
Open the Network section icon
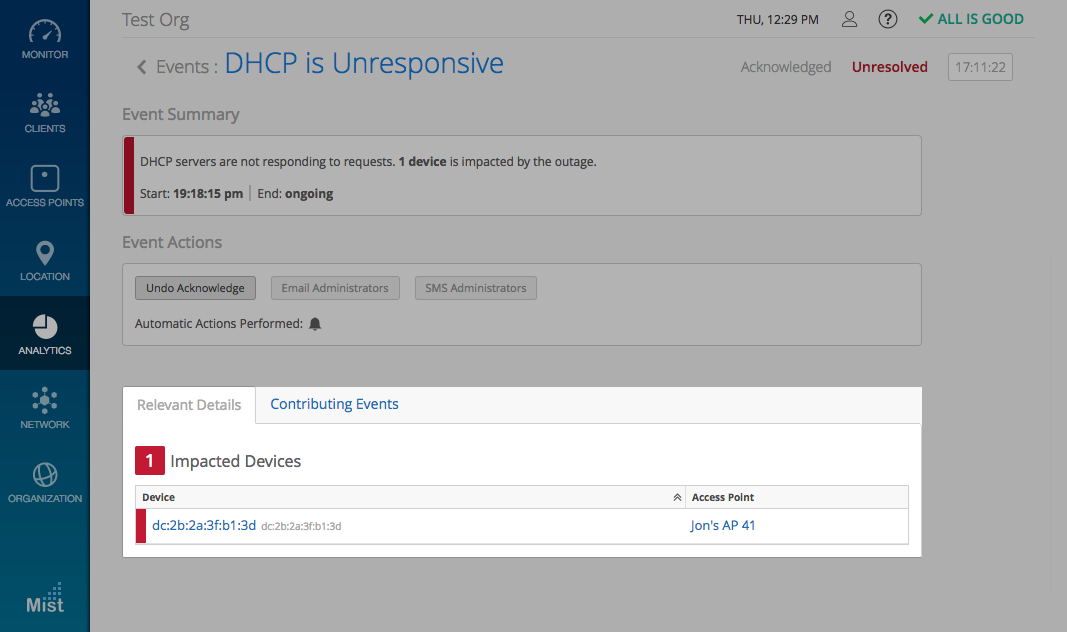44,401
